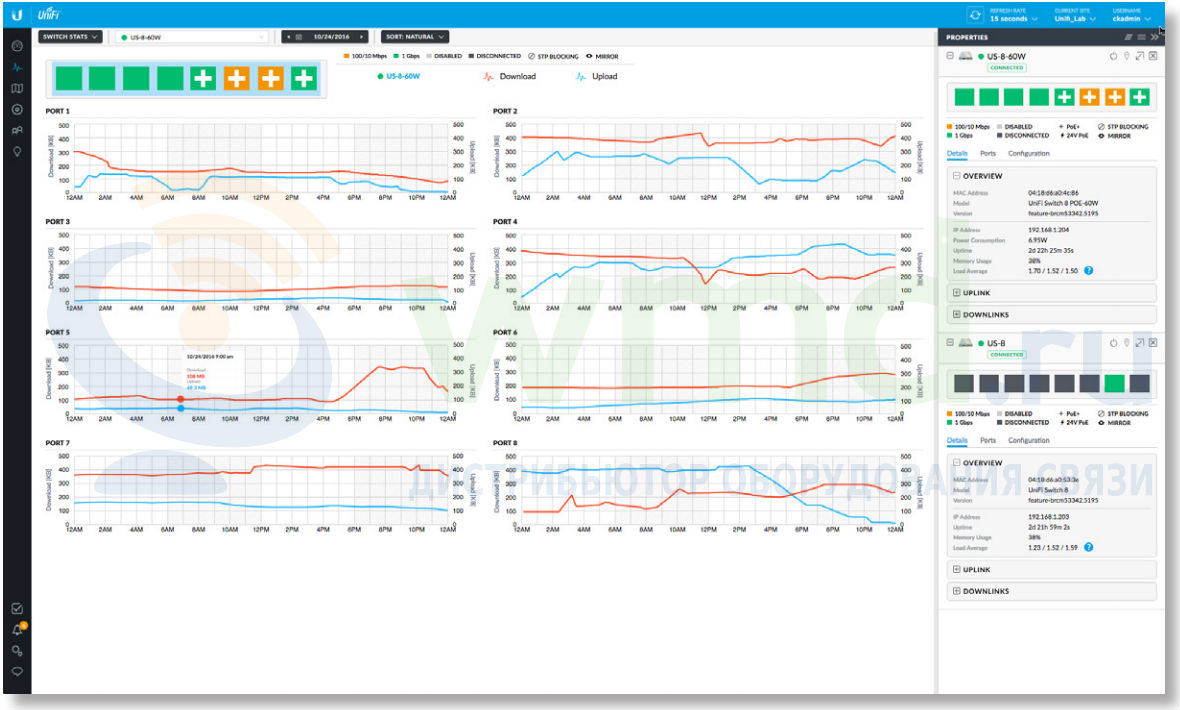The height and width of the screenshot is (710, 1180).
Task: Open the Map icon in the sidebar
Action: (x=17, y=88)
